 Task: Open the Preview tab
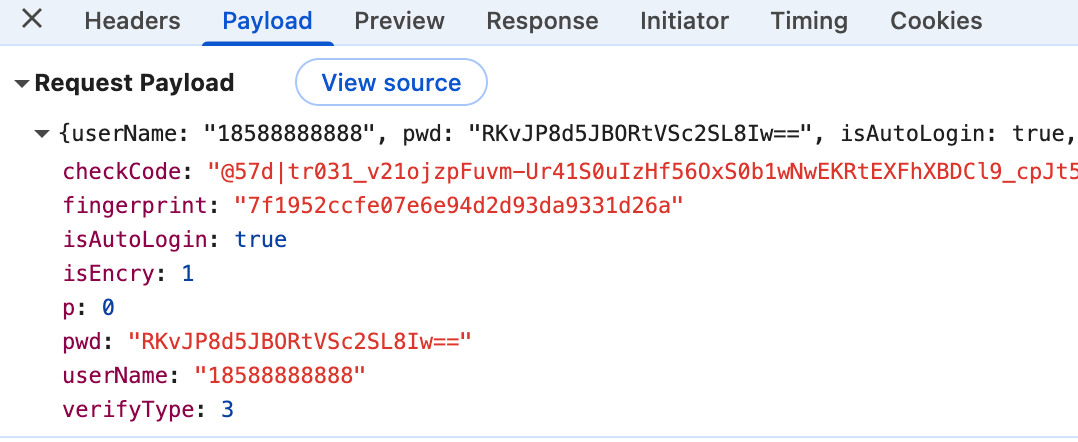[x=399, y=21]
